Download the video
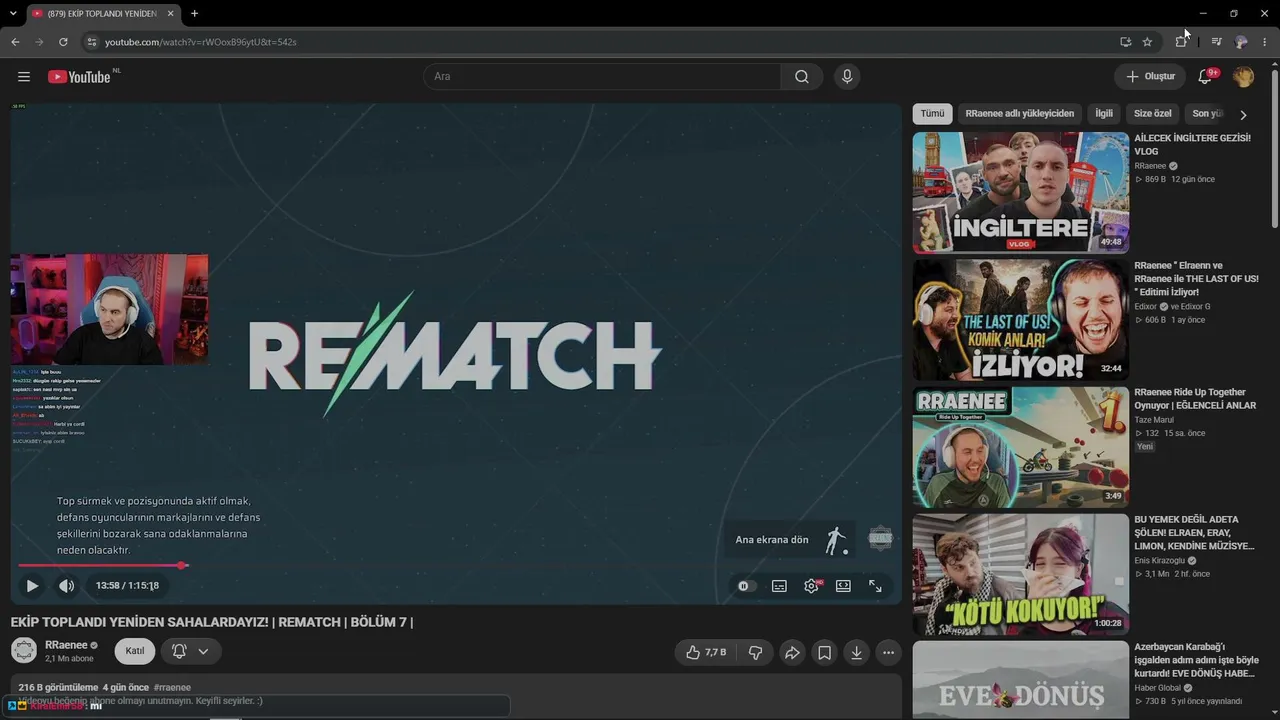1280x720 pixels. tap(856, 652)
